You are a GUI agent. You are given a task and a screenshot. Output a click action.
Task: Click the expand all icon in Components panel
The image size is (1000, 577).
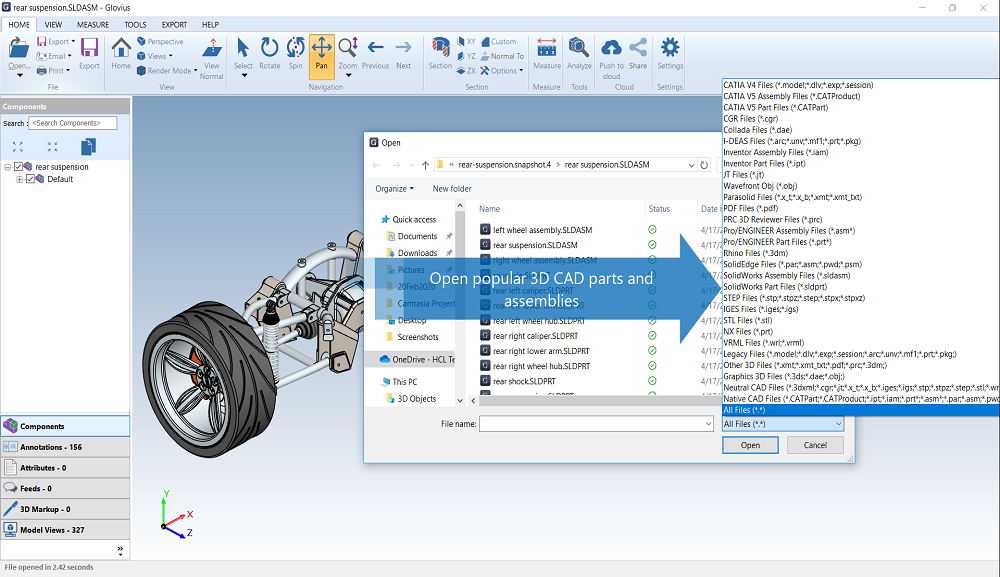[x=18, y=147]
